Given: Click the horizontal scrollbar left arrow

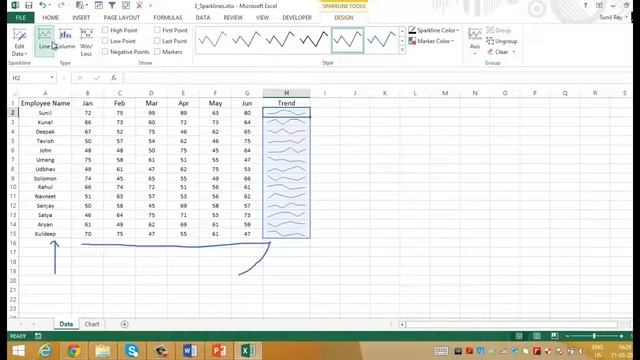Looking at the screenshot, I should click(x=402, y=324).
